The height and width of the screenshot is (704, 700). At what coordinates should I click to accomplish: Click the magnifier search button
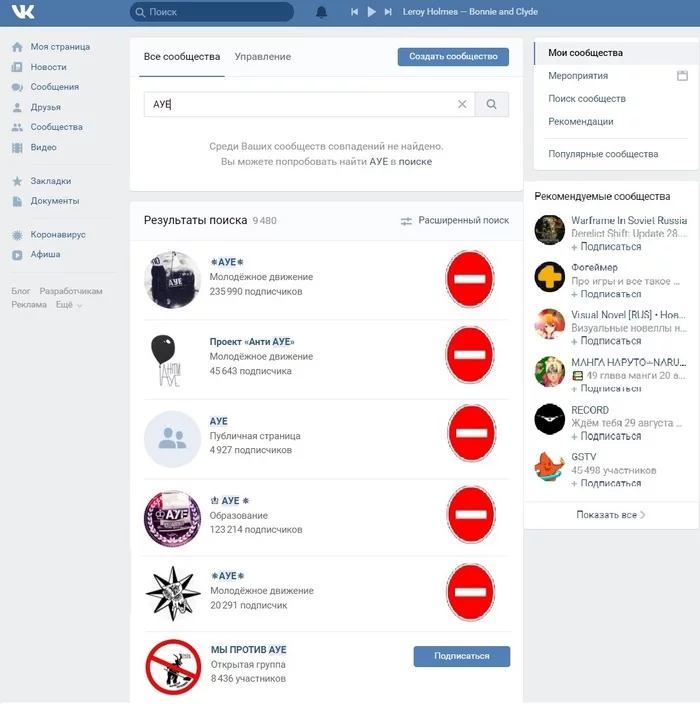[x=491, y=104]
